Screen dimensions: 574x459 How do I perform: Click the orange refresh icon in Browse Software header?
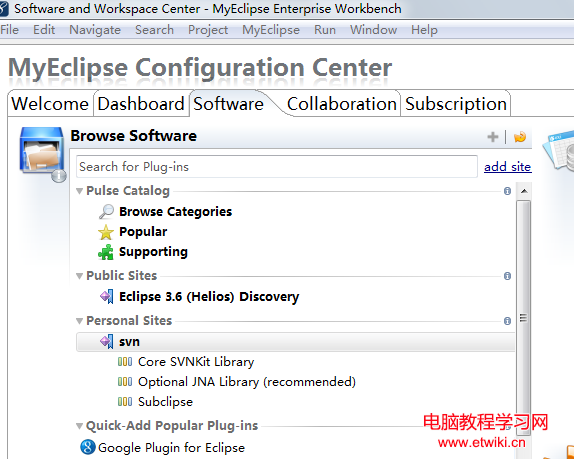520,137
